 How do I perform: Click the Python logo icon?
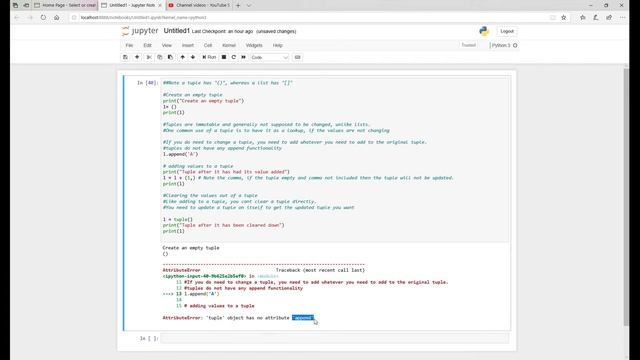click(x=484, y=31)
